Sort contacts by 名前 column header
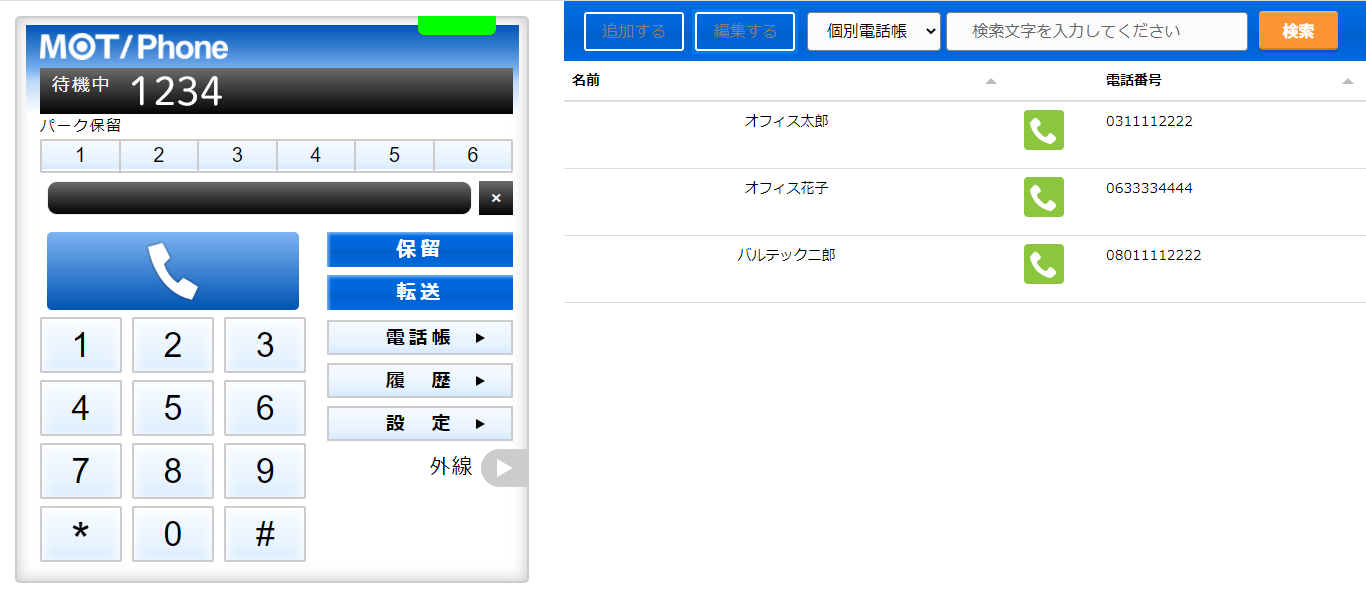This screenshot has height=600, width=1366. point(586,80)
